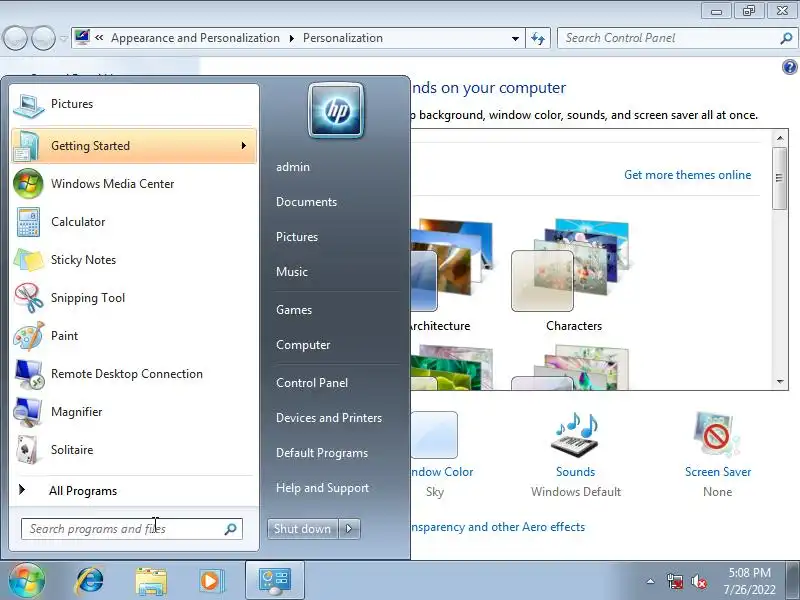This screenshot has height=600, width=800.
Task: Open Pictures from the Start menu program list
Action: (134, 104)
